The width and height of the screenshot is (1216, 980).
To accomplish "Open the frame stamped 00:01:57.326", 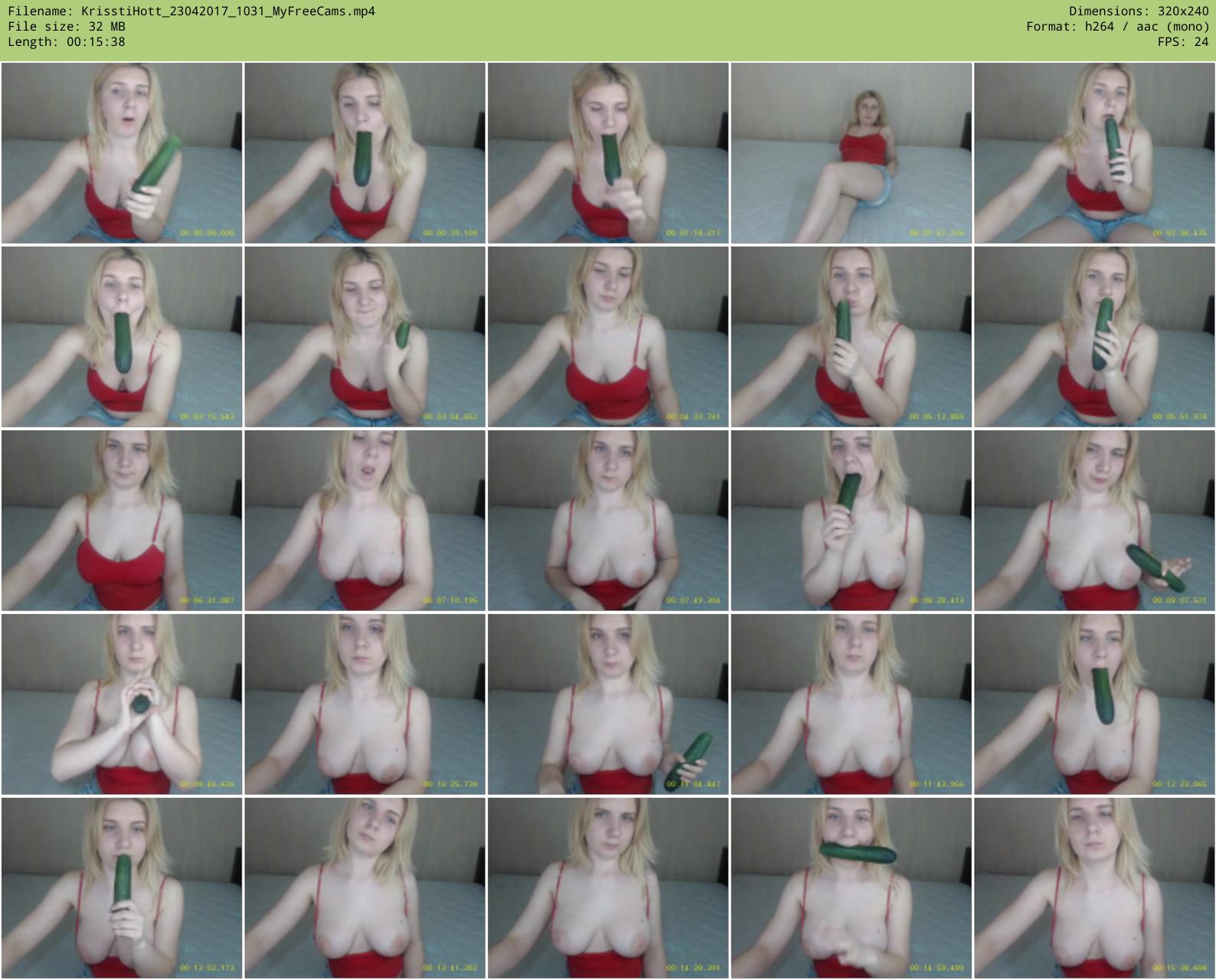I will click(x=852, y=153).
